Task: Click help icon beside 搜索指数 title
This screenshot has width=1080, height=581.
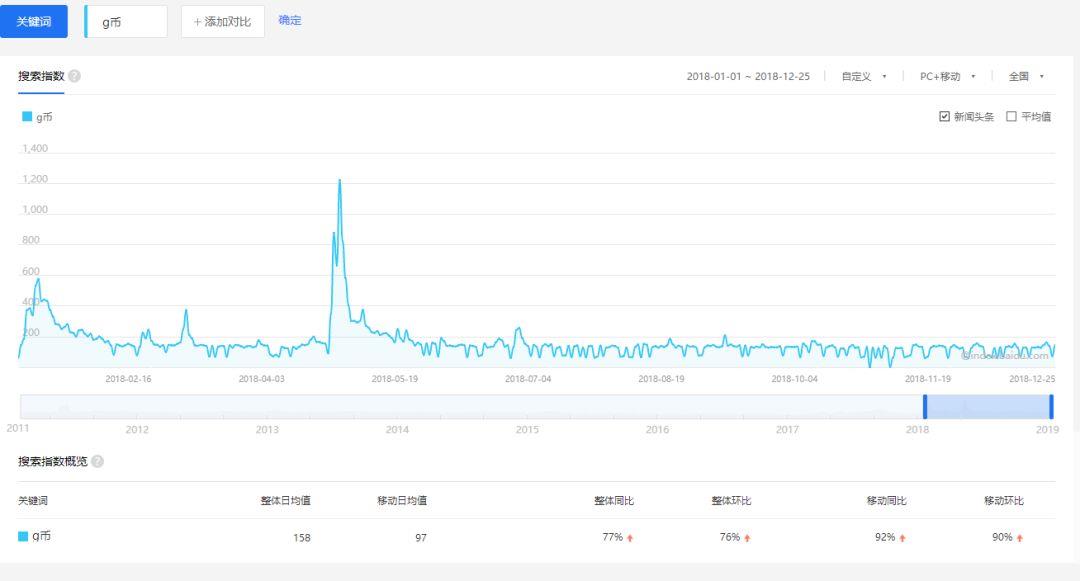Action: 75,76
